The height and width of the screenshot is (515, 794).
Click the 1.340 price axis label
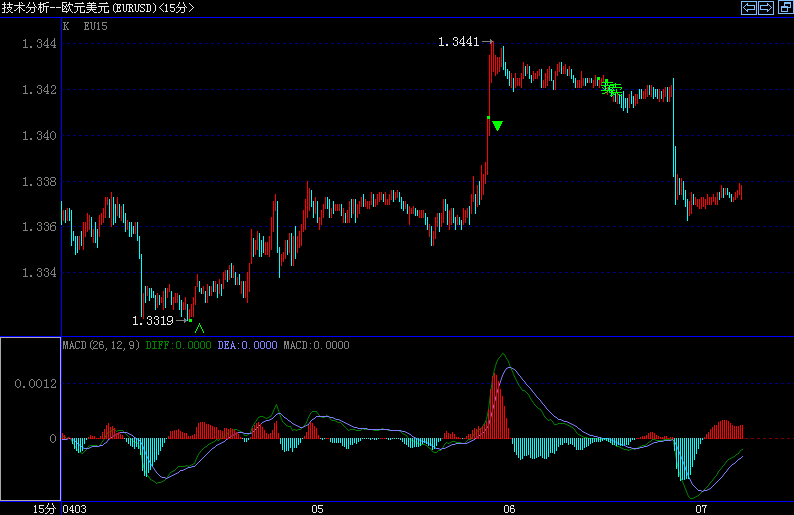(x=39, y=136)
